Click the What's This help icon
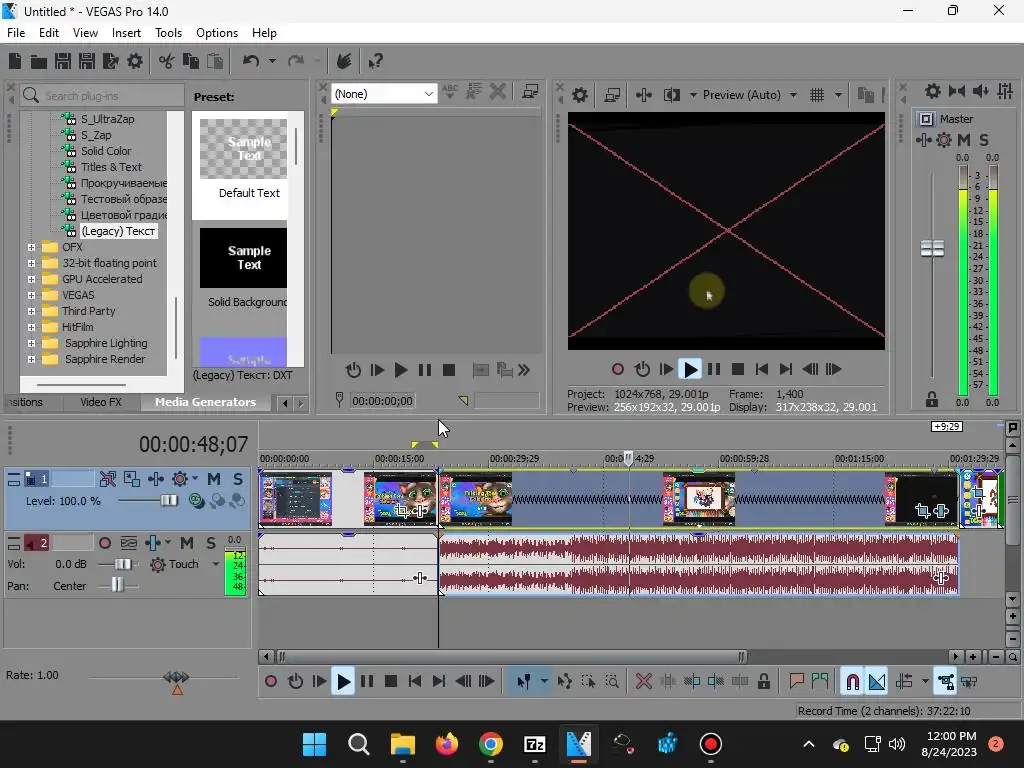Screen dimensions: 1024x768 click(375, 61)
